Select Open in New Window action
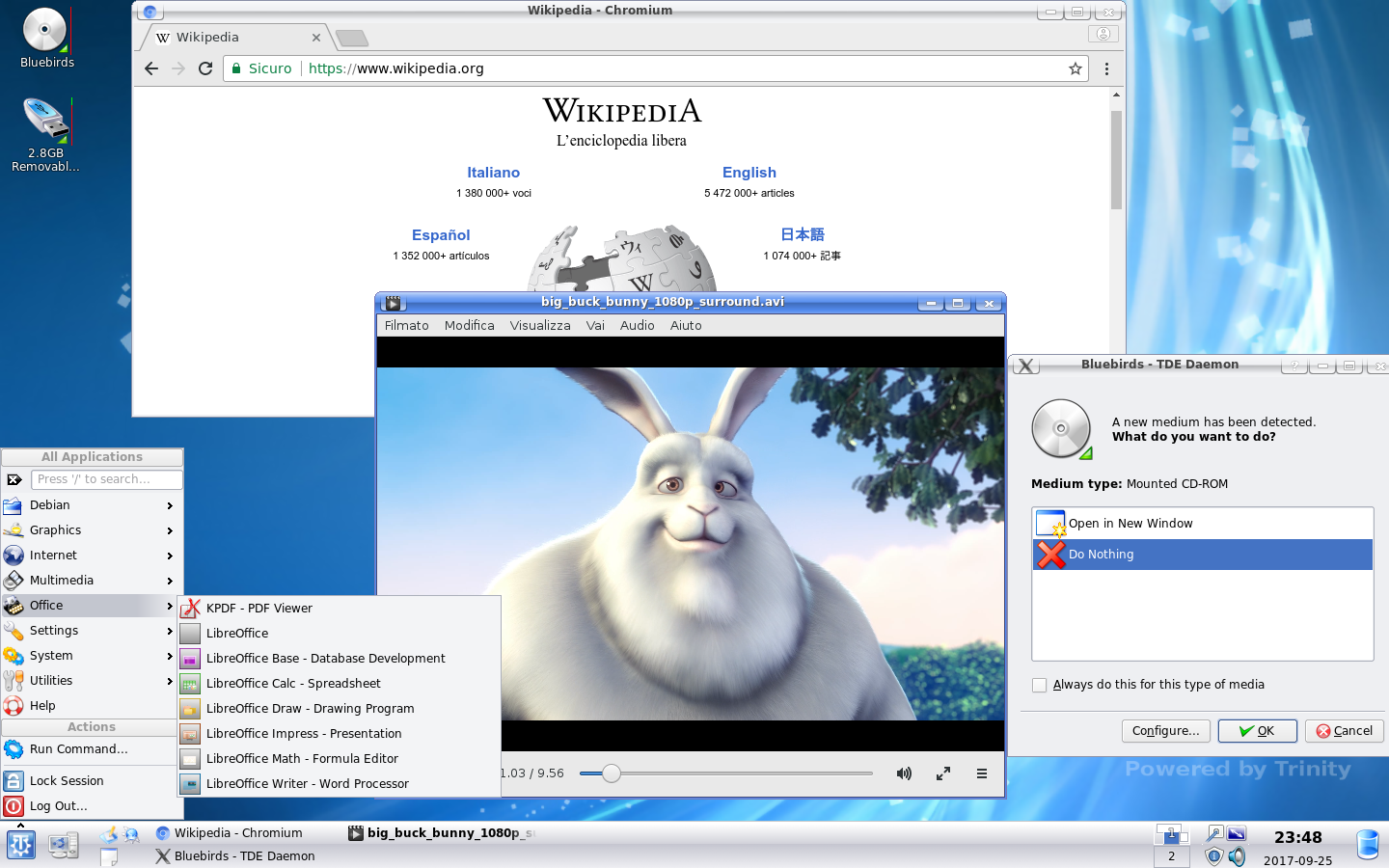 click(1202, 524)
